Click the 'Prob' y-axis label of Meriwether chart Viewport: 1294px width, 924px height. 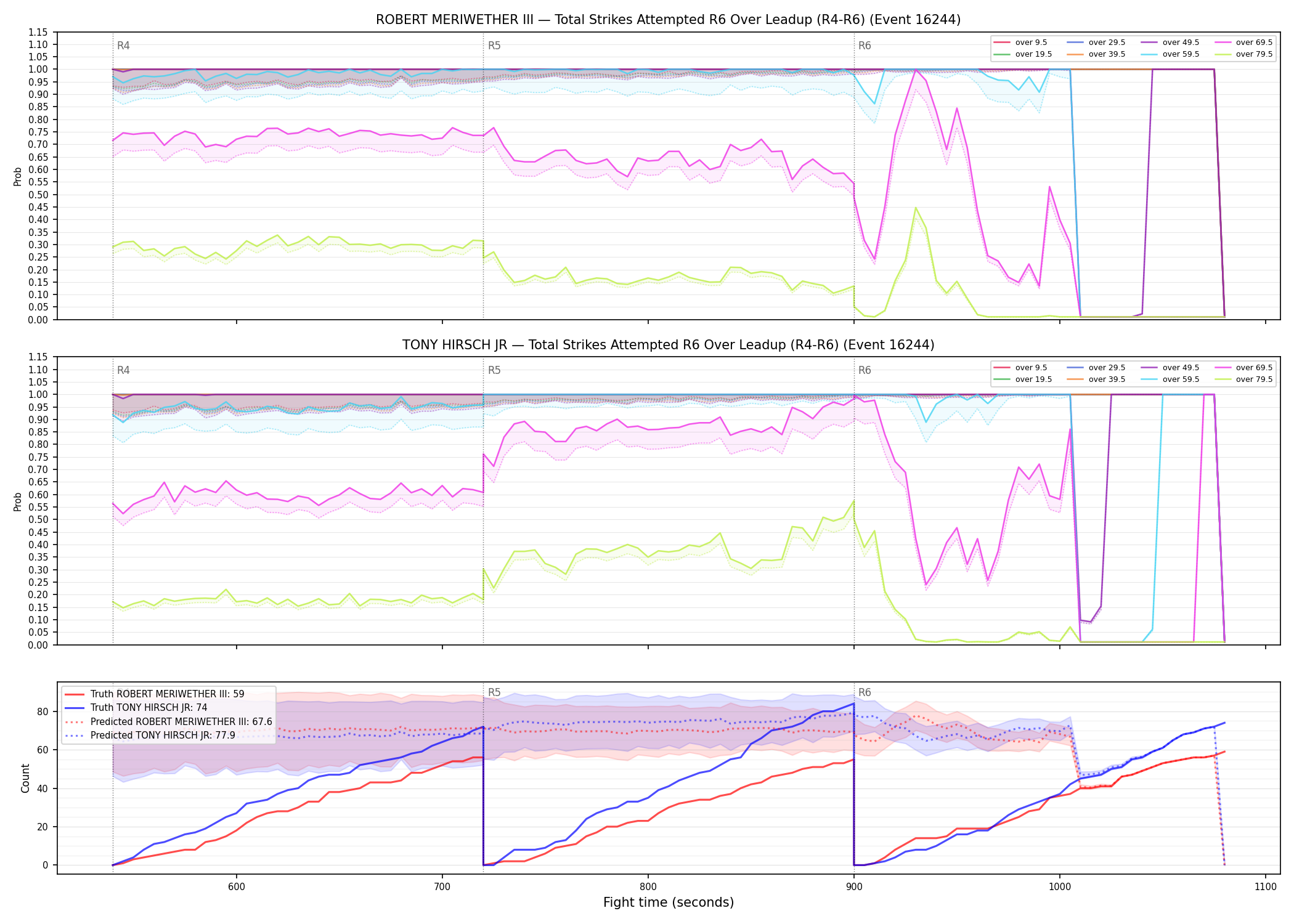(x=18, y=176)
